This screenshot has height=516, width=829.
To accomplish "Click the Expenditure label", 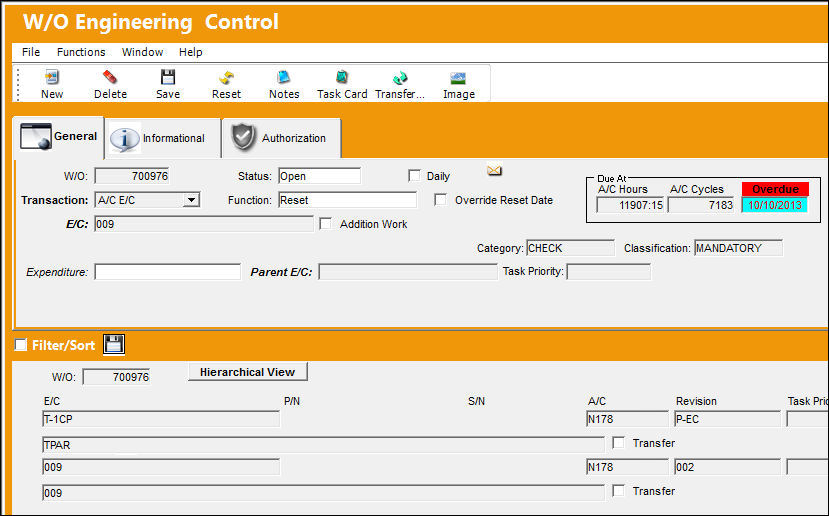I will click(57, 272).
